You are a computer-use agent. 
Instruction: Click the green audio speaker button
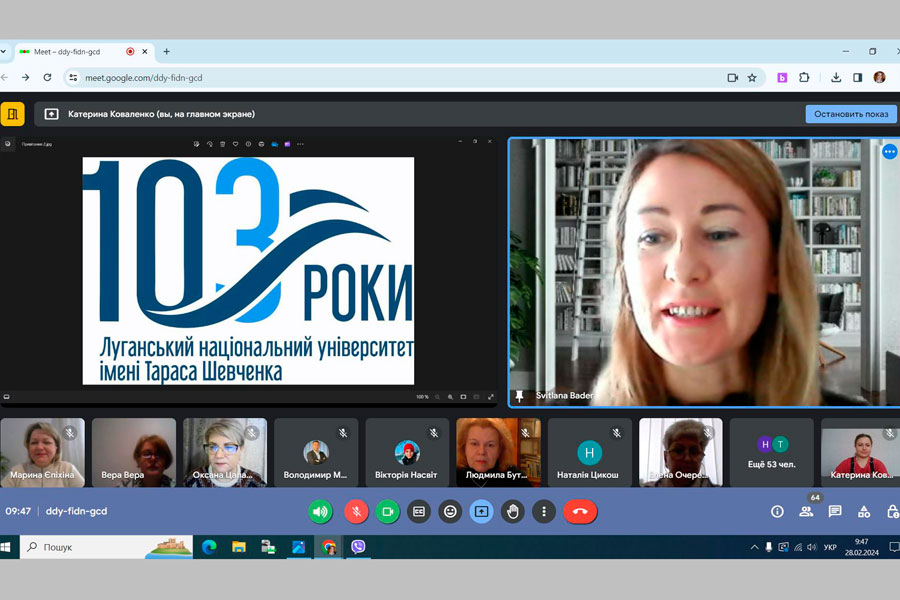tap(320, 511)
